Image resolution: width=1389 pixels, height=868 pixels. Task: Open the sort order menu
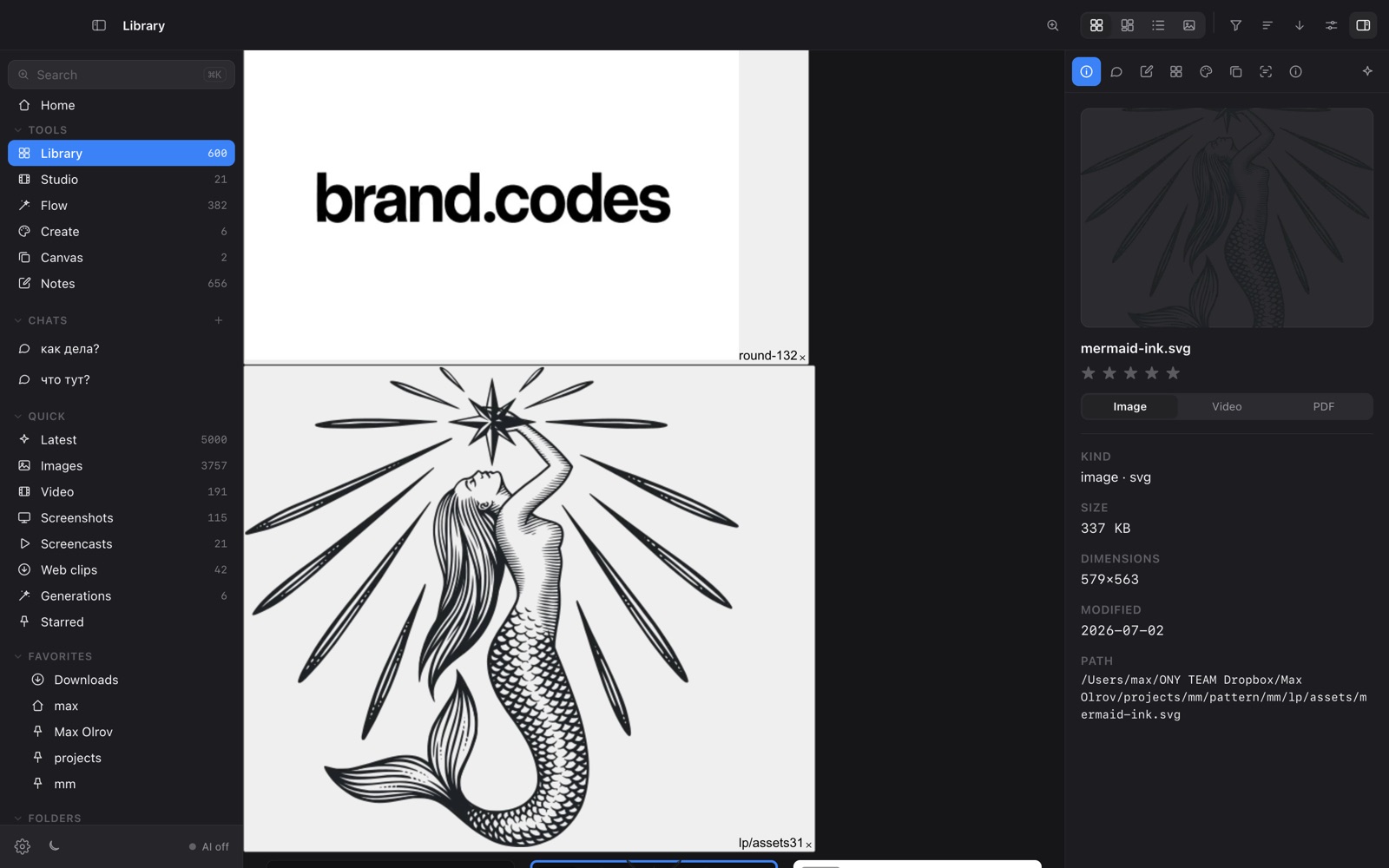click(x=1267, y=25)
